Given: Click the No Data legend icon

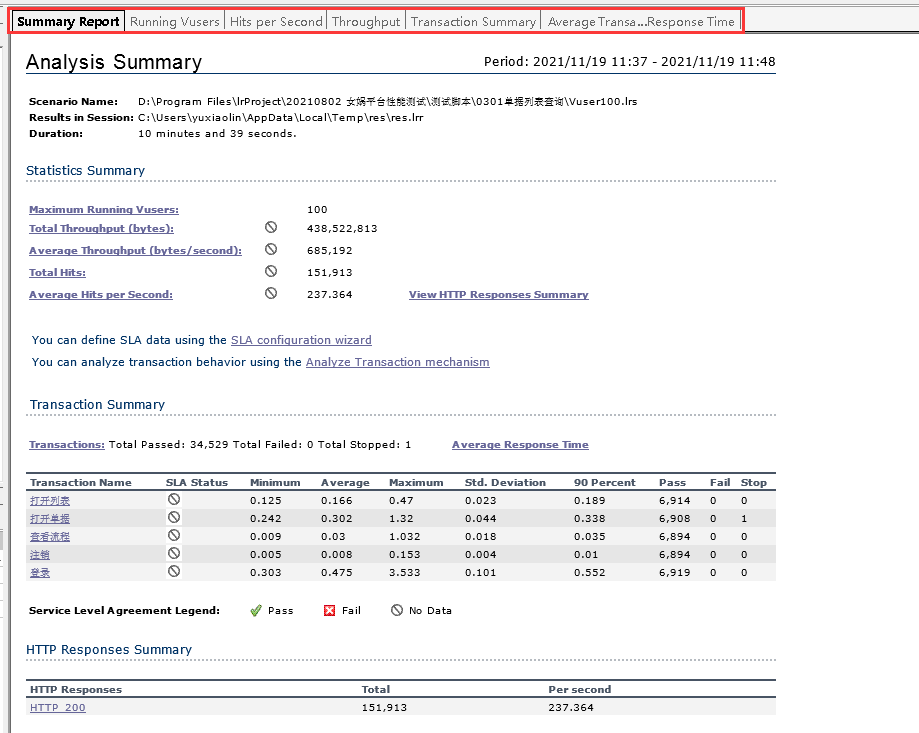Looking at the screenshot, I should [x=396, y=610].
